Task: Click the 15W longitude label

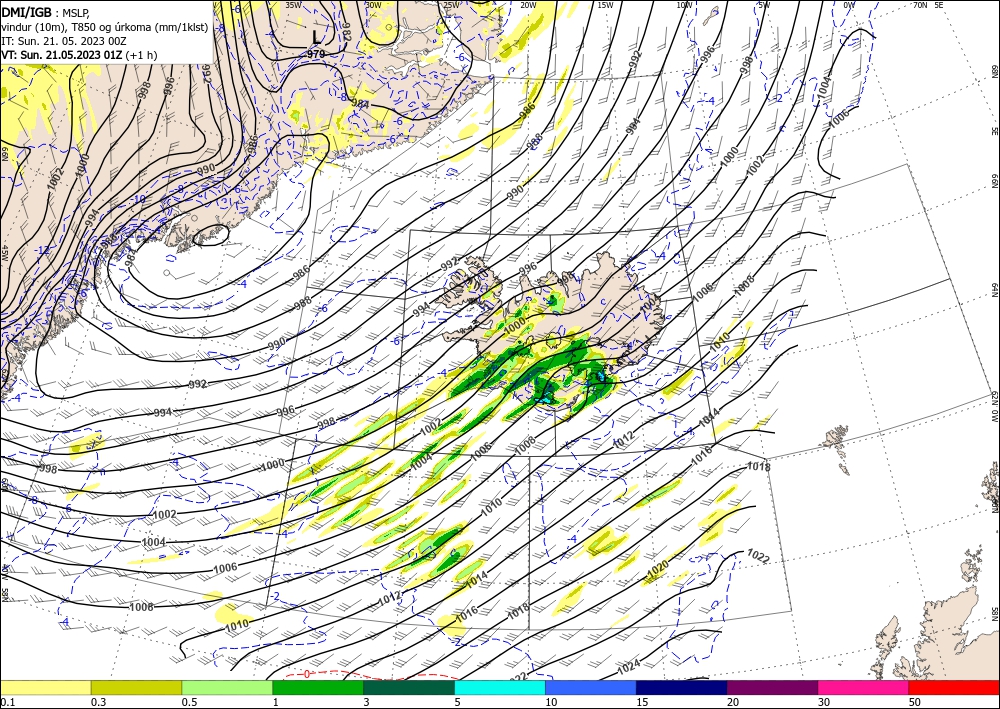Action: (605, 5)
